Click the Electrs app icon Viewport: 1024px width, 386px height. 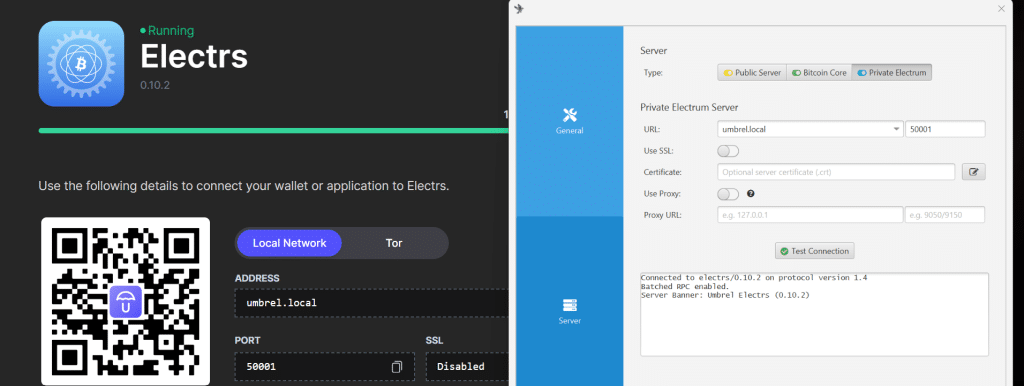pyautogui.click(x=82, y=64)
